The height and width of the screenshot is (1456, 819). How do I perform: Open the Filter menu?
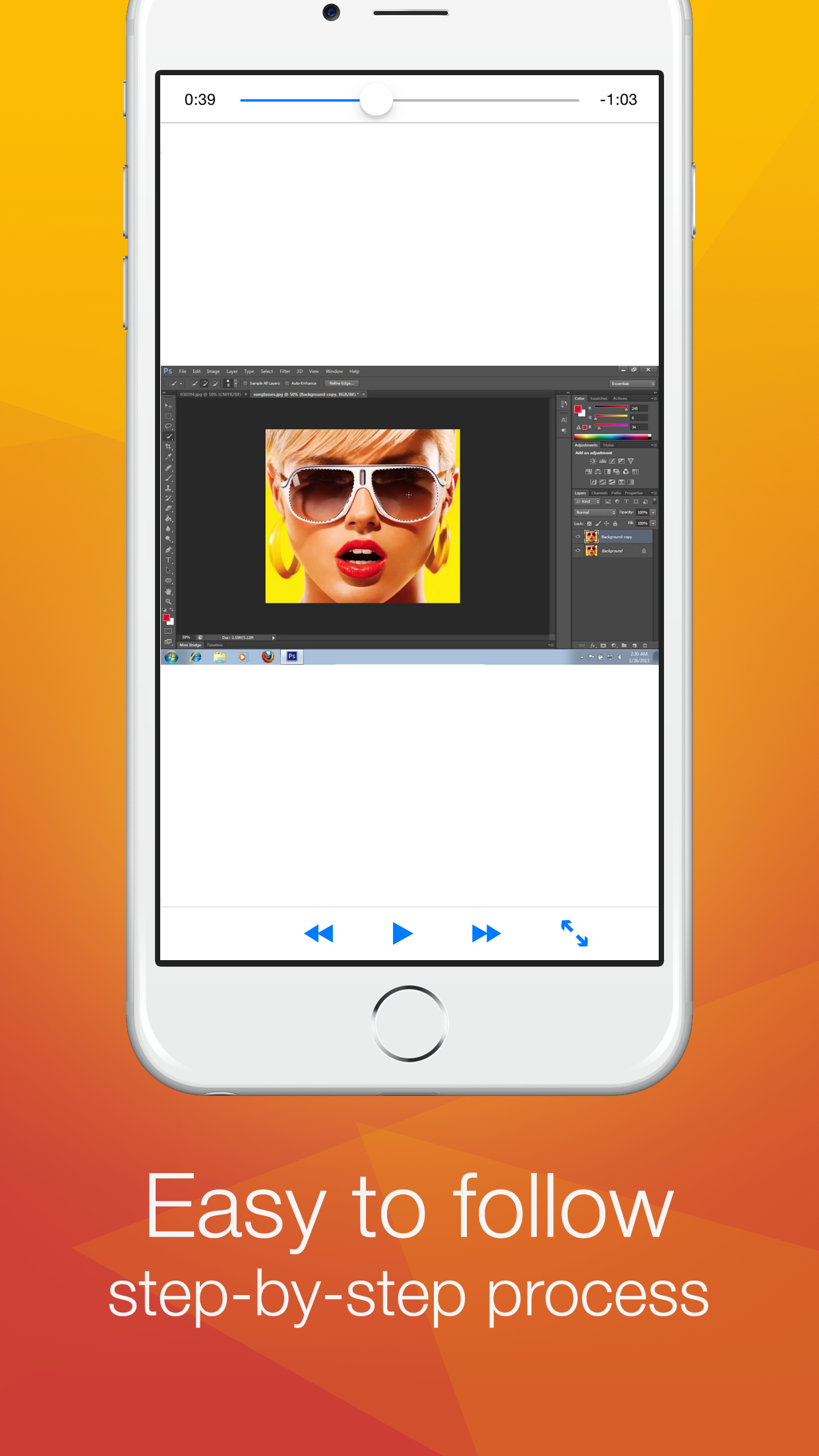pyautogui.click(x=285, y=371)
